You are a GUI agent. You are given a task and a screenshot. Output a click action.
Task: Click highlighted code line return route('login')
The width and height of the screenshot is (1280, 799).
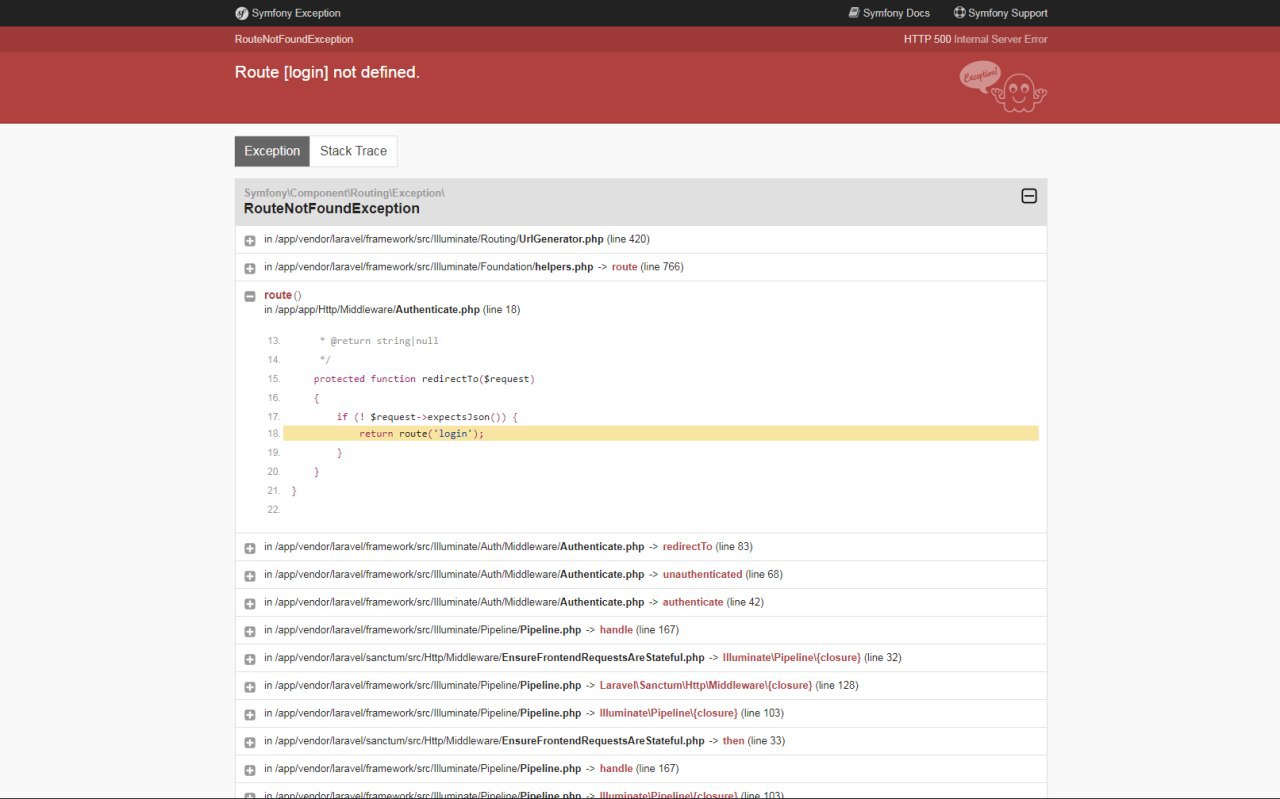click(661, 433)
